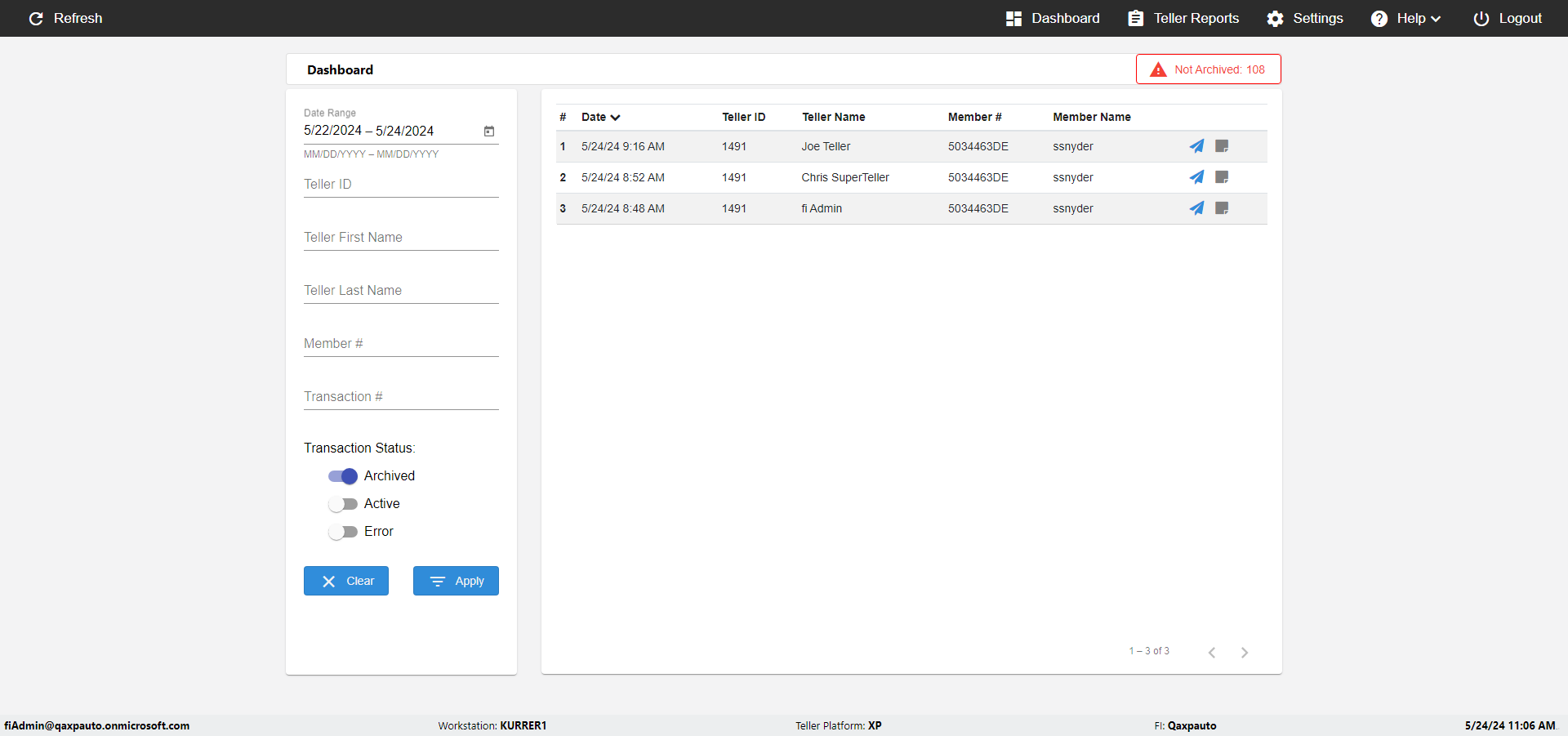
Task: Toggle the Archived status switch
Action: click(x=343, y=476)
